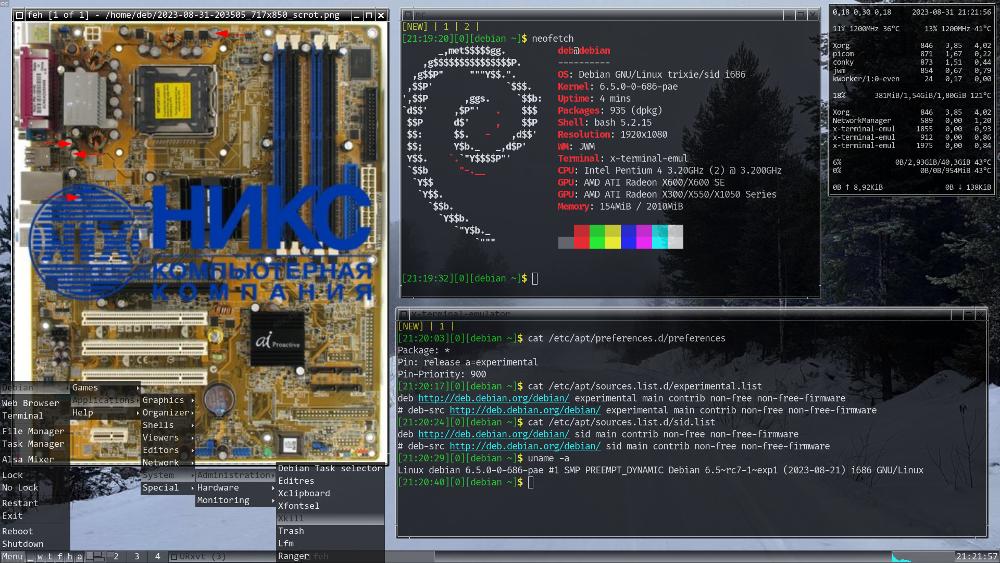Viewport: 1000px width, 563px height.
Task: Switch to tab 2 in neofetch terminal
Action: (467, 27)
